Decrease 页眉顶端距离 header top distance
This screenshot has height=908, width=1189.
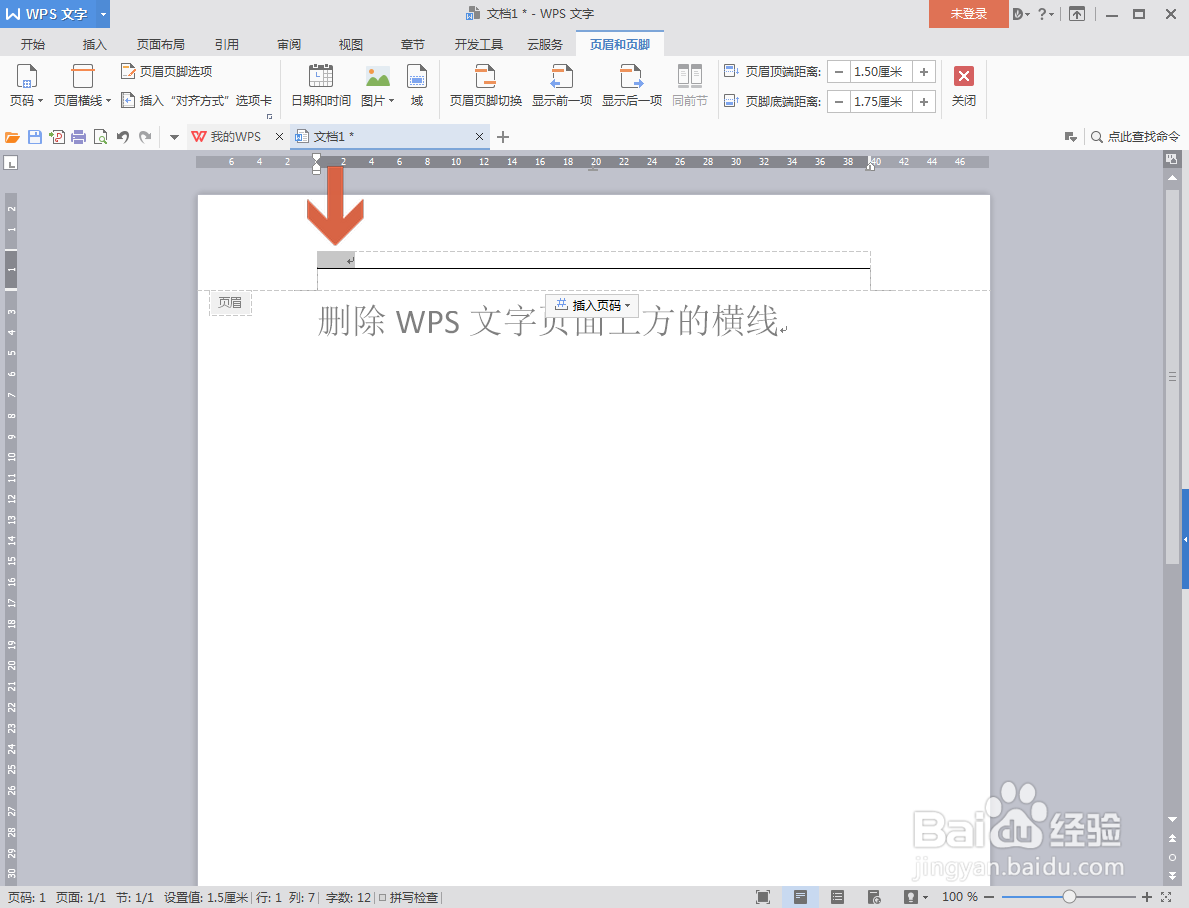[839, 72]
